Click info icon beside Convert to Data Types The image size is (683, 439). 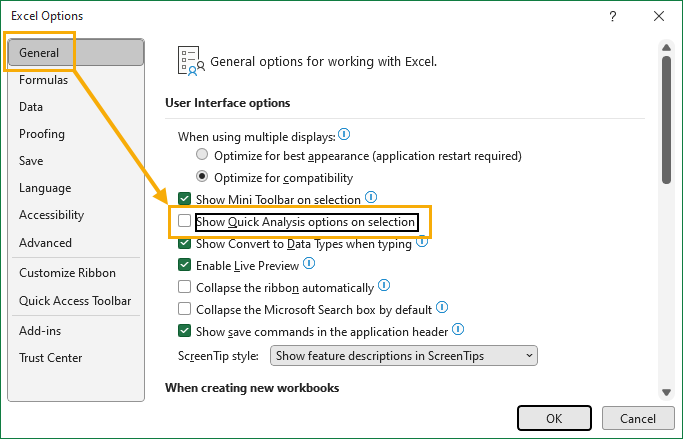(x=422, y=241)
